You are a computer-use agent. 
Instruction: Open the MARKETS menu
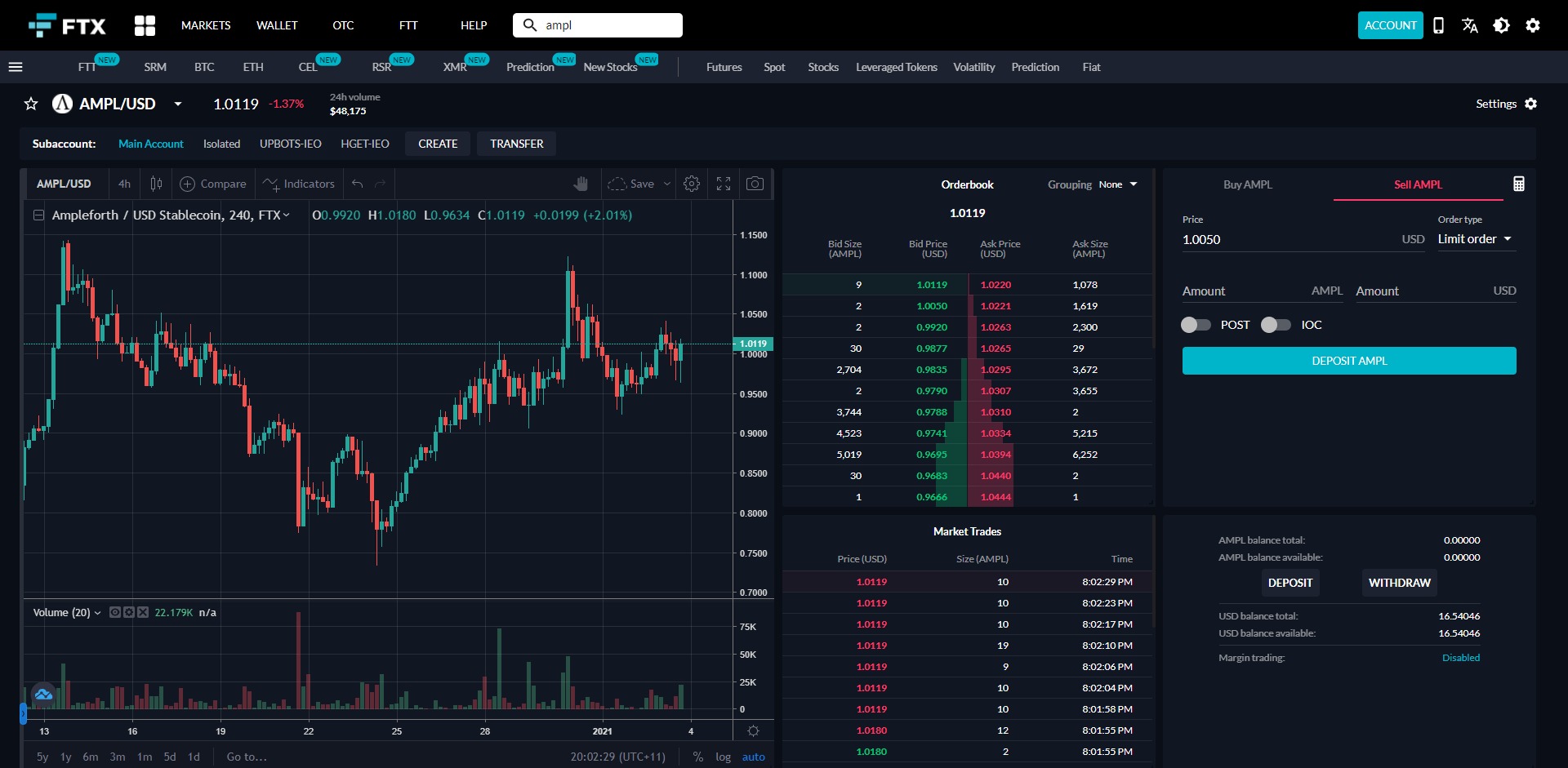coord(206,25)
